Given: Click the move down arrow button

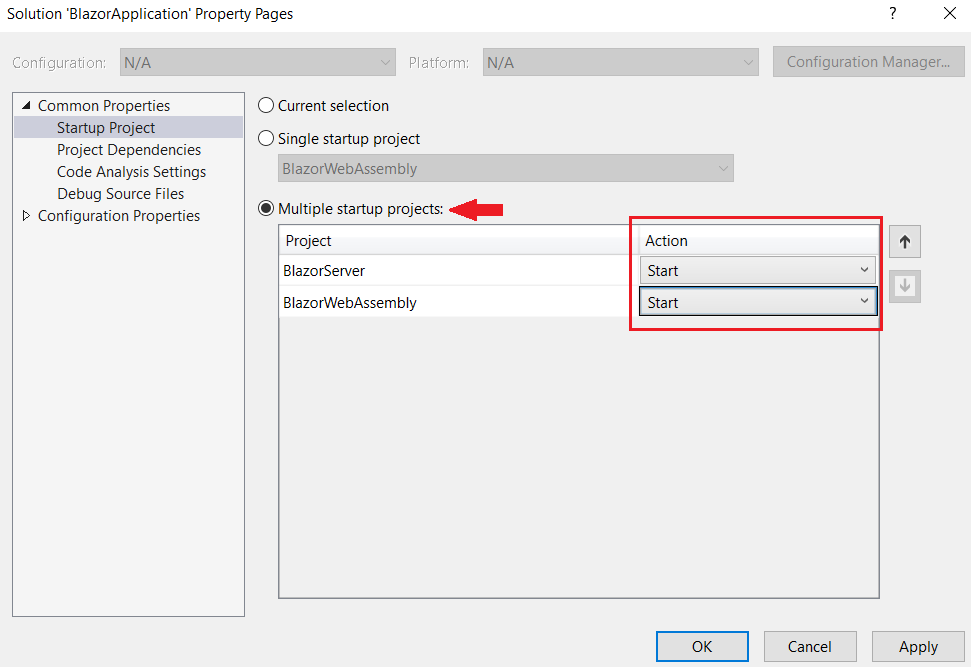Looking at the screenshot, I should pyautogui.click(x=905, y=286).
